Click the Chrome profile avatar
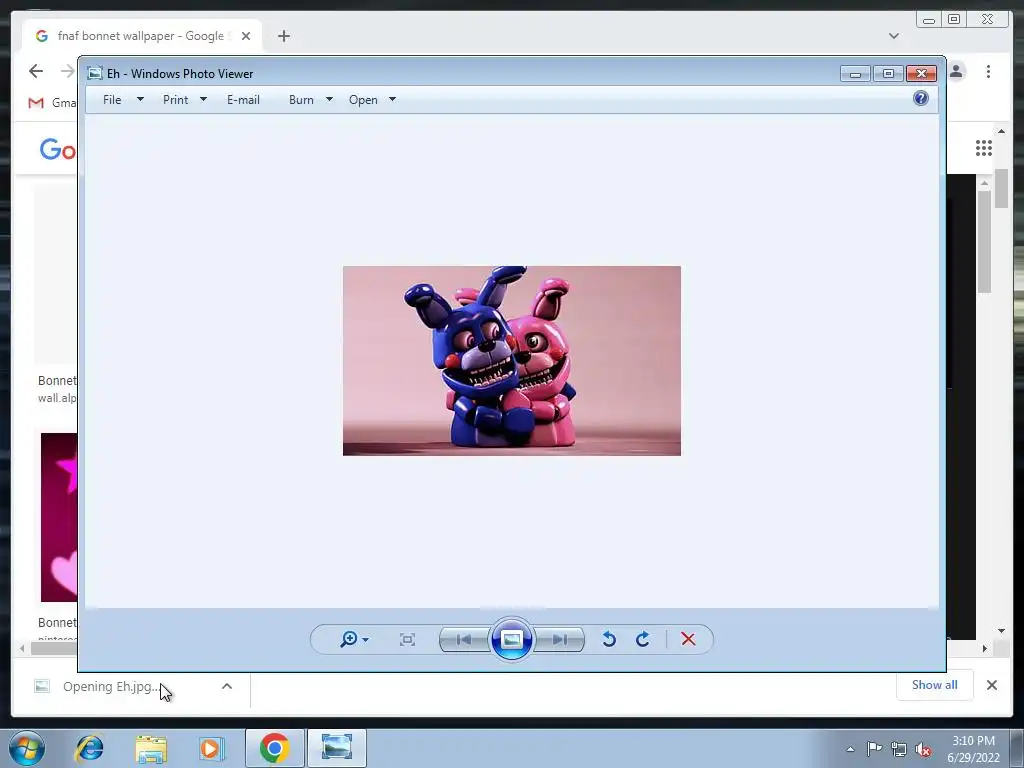The width and height of the screenshot is (1024, 768). coord(957,71)
